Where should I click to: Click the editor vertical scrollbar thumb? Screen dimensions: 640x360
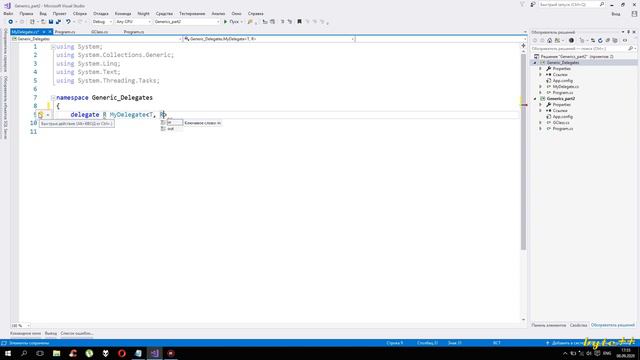523,151
